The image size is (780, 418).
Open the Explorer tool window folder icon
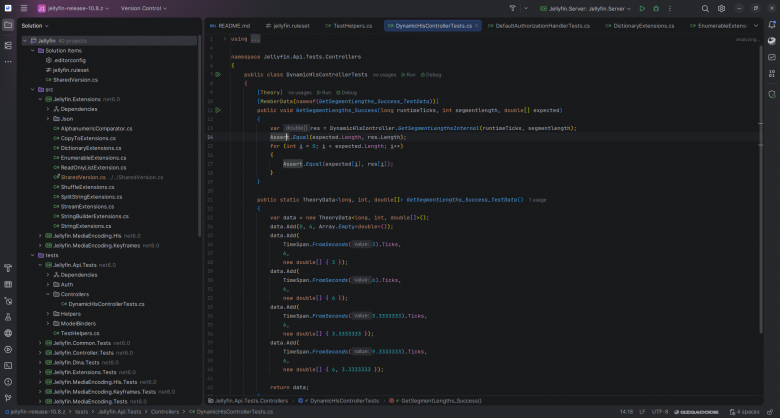(x=8, y=25)
